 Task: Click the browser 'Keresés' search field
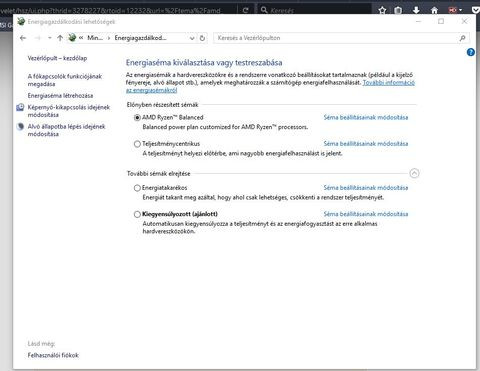[x=315, y=10]
